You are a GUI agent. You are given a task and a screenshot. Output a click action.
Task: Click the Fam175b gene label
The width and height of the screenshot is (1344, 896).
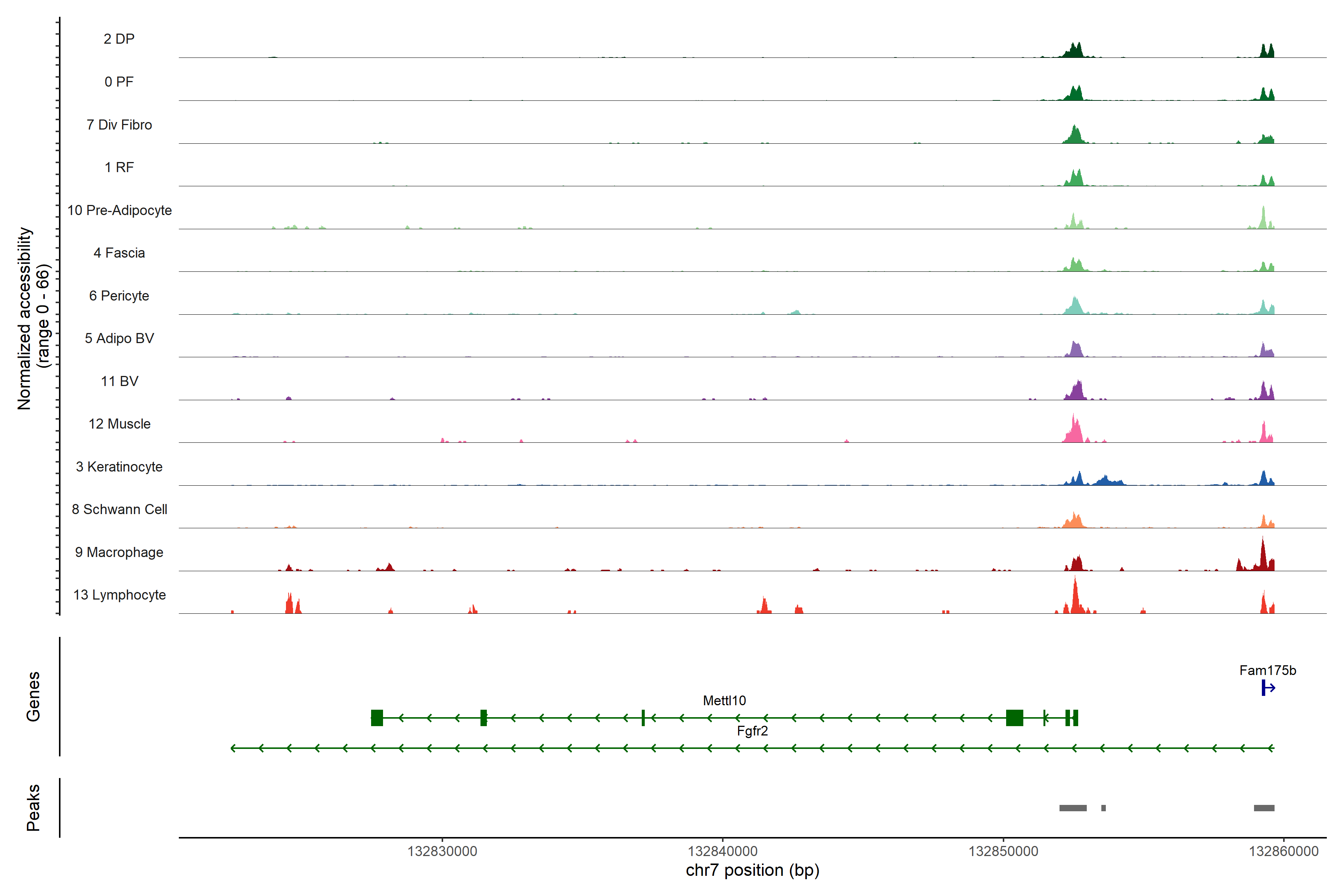click(1267, 670)
